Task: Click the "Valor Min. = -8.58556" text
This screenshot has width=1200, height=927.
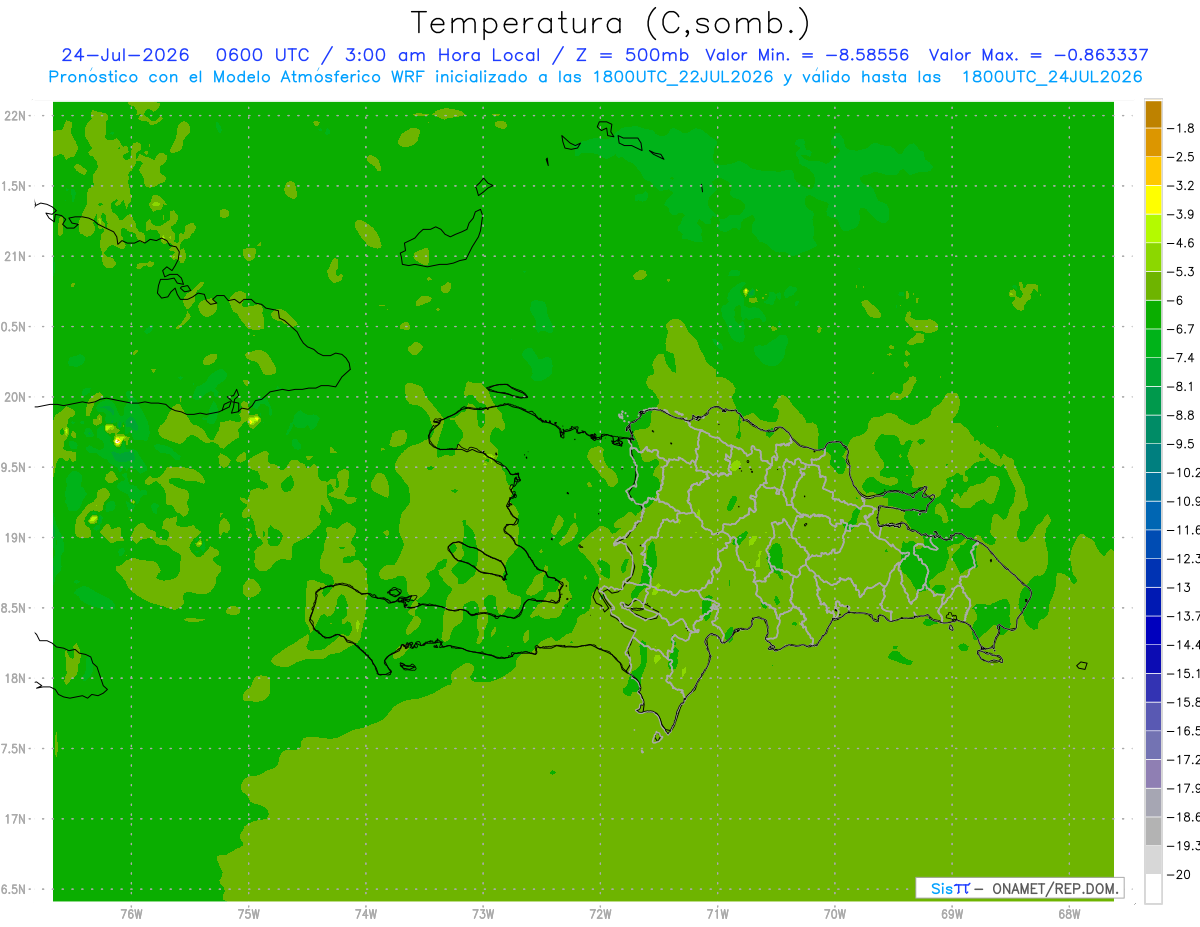Action: click(x=806, y=55)
